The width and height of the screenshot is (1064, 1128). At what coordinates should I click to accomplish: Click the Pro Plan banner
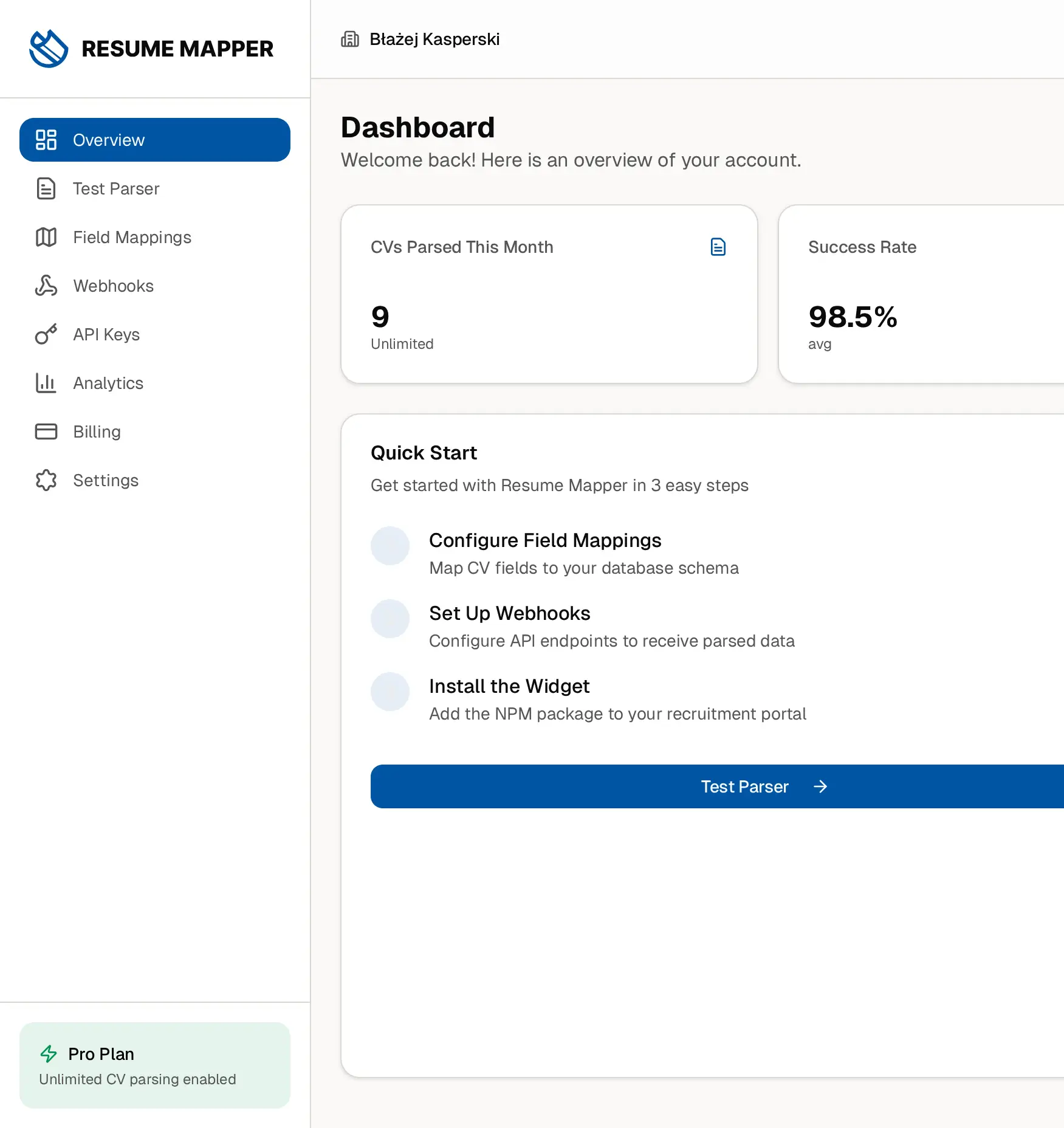coord(155,1065)
